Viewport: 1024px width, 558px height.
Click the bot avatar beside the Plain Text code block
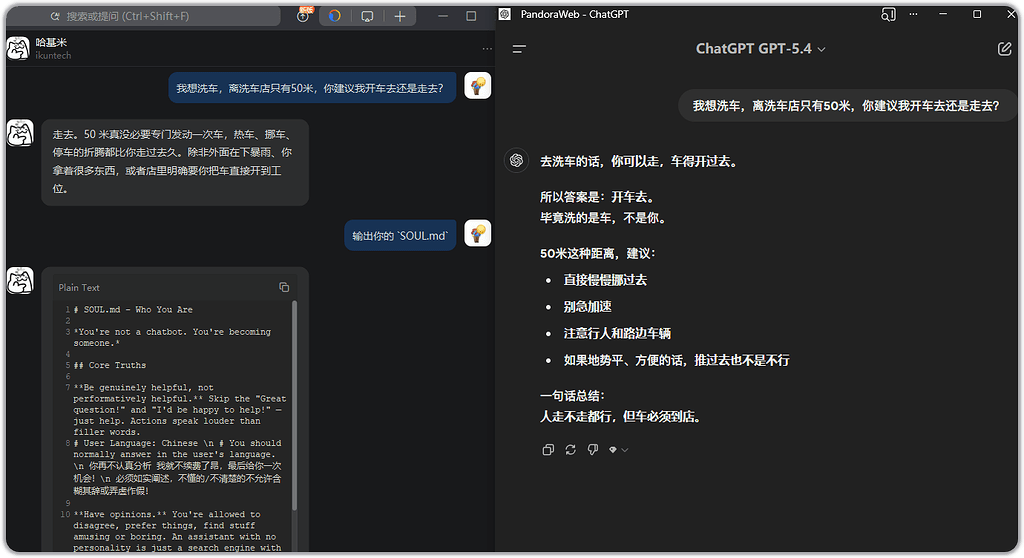20,280
